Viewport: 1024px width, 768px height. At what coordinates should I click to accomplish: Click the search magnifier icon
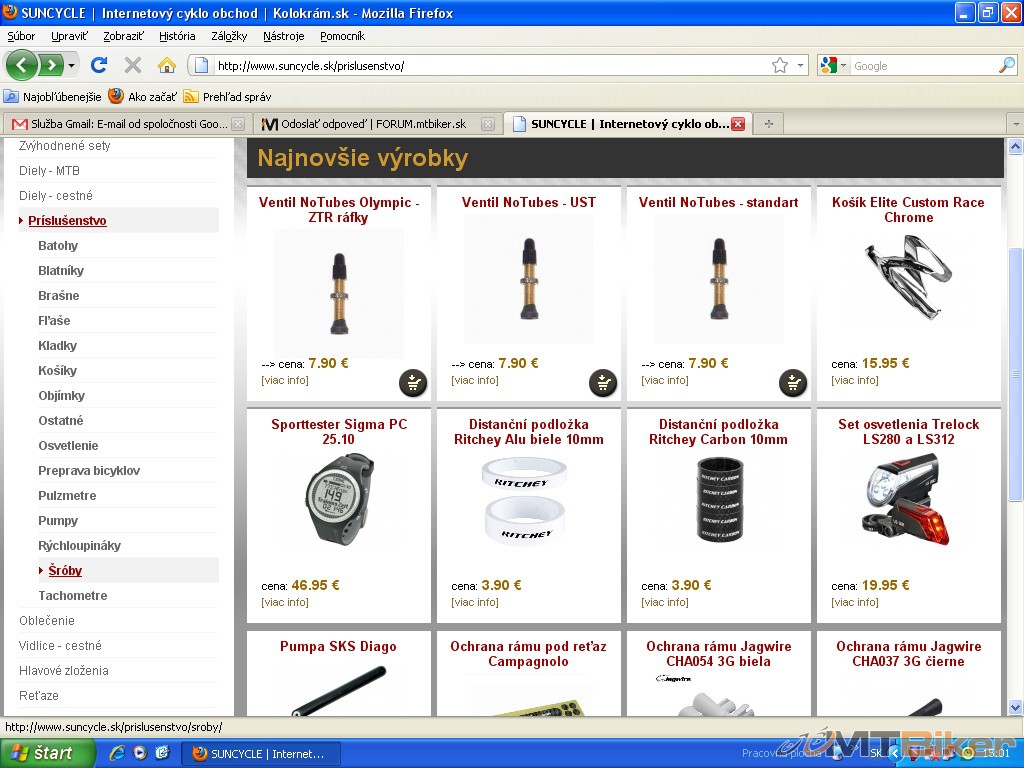pos(1006,65)
